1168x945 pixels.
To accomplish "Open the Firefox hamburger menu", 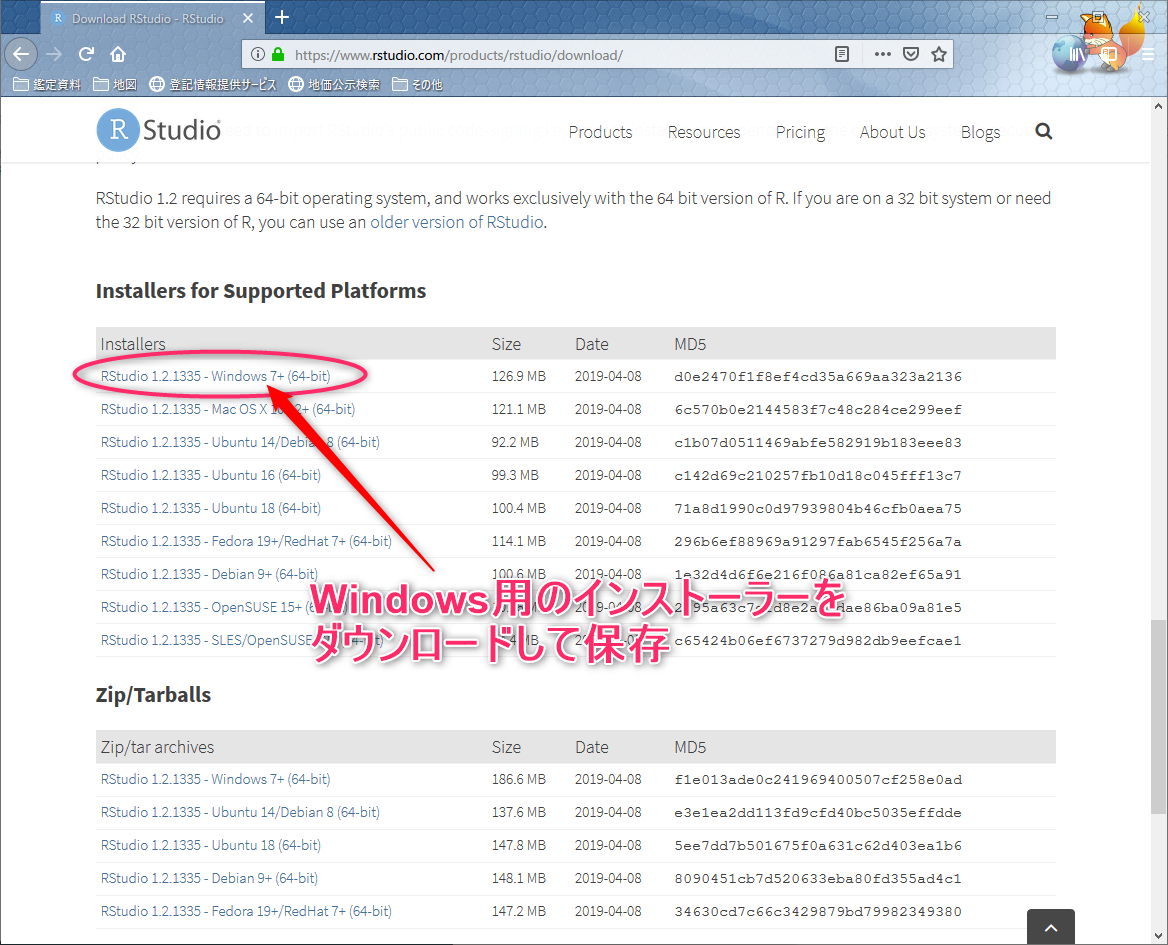I will coord(1148,54).
